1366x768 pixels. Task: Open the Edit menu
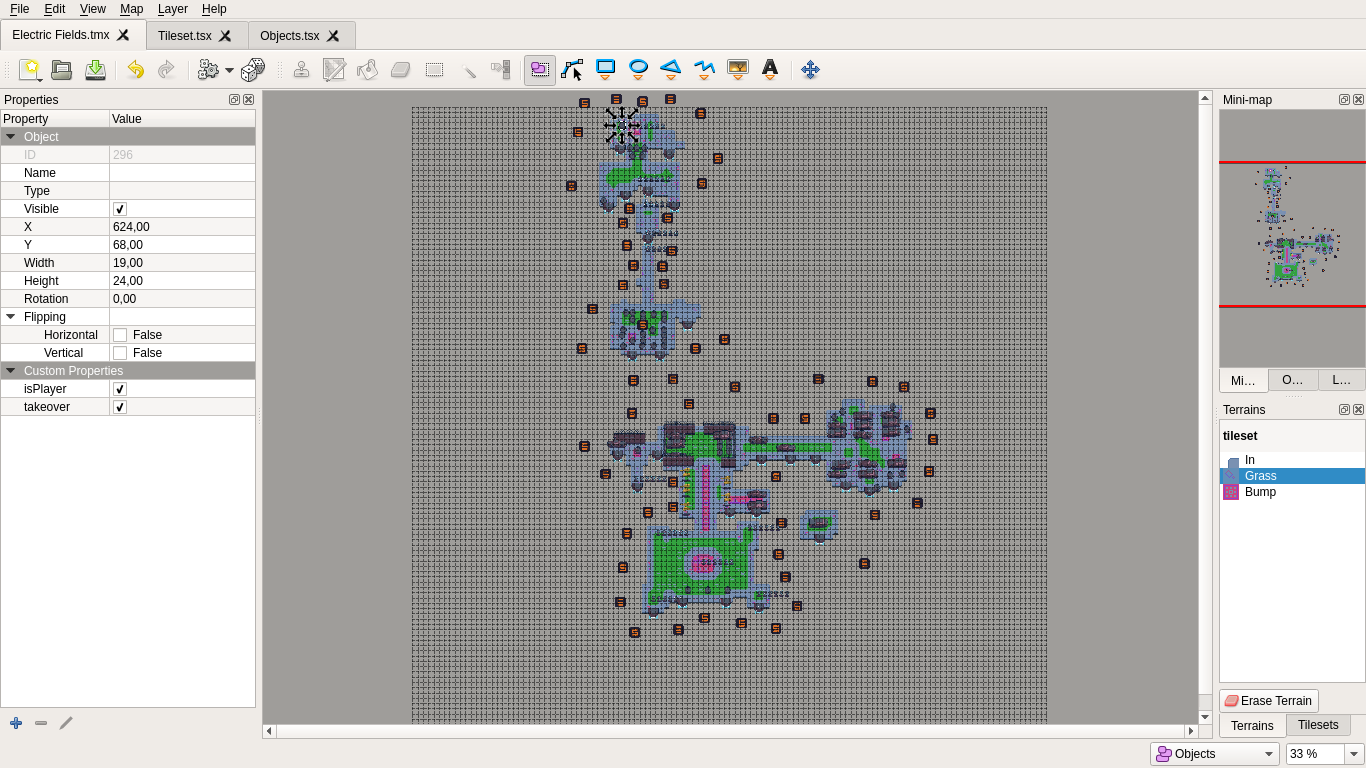pos(54,9)
